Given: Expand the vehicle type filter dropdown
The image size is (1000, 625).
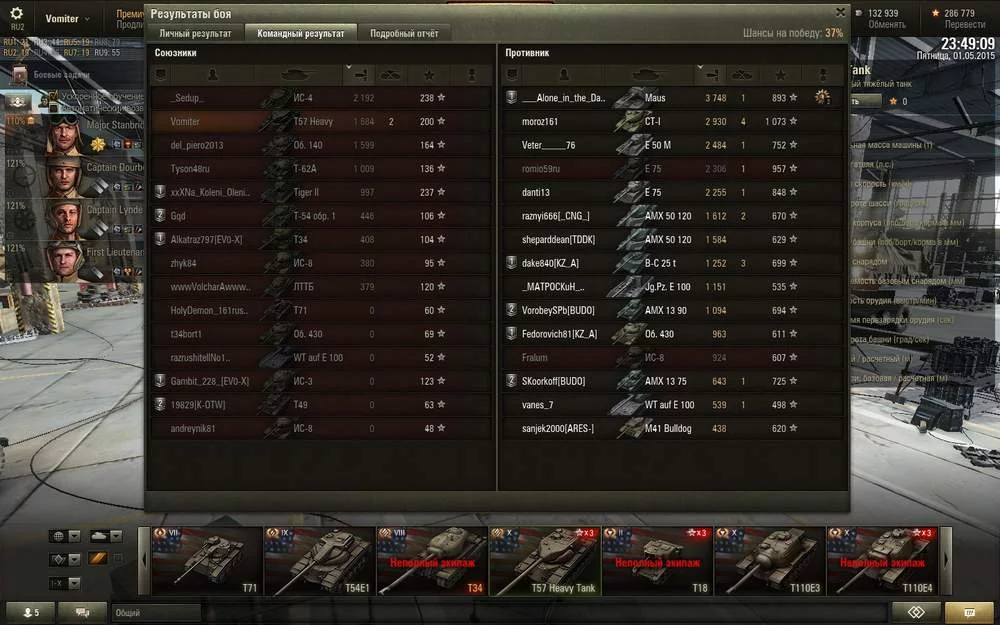Looking at the screenshot, I should coord(107,536).
